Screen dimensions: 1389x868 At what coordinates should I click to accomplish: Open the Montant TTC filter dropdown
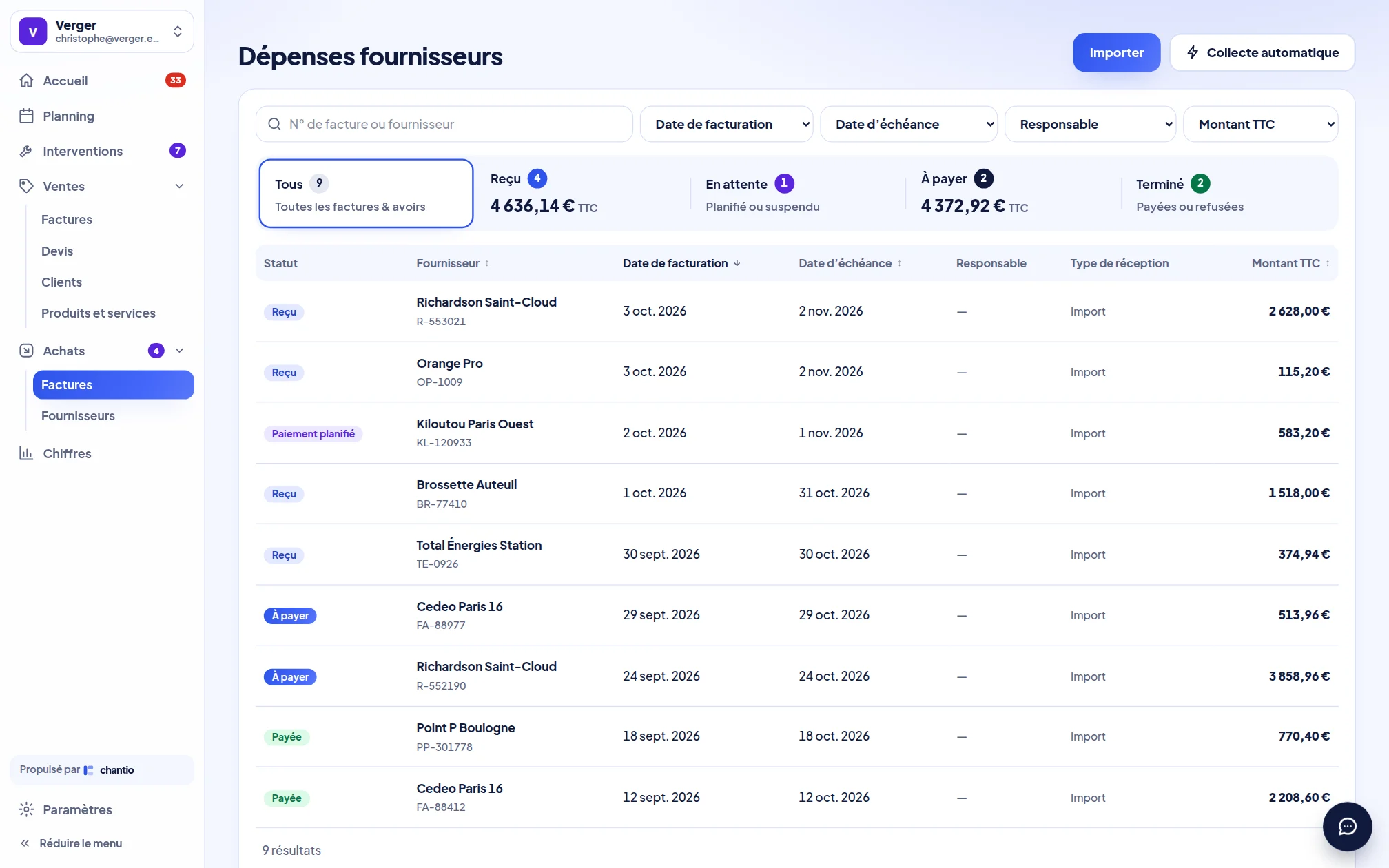[1260, 124]
